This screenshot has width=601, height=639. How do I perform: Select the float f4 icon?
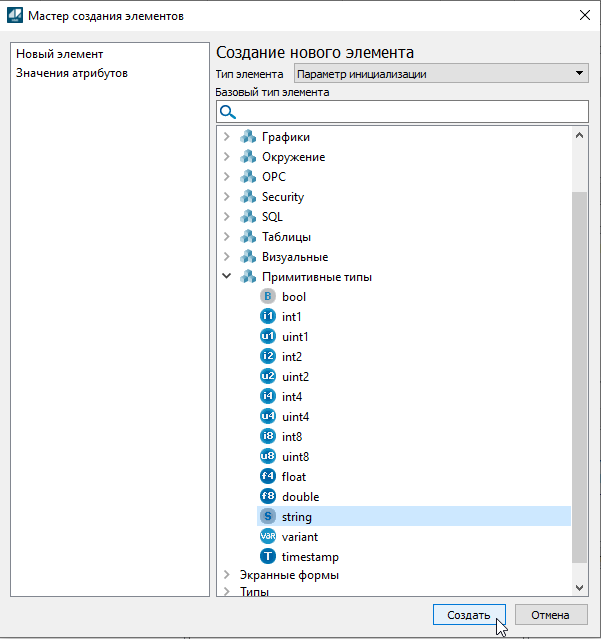tap(267, 477)
